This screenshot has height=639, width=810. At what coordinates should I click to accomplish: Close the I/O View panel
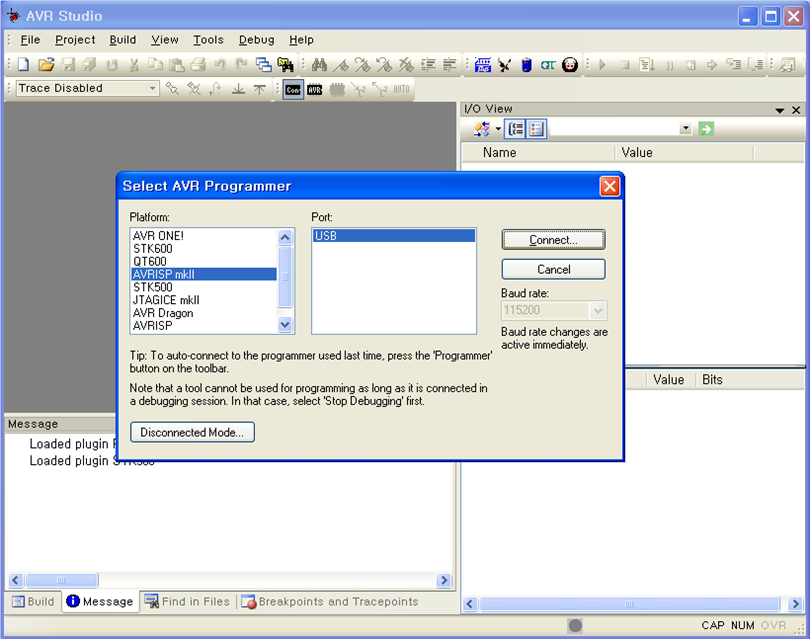(x=796, y=110)
